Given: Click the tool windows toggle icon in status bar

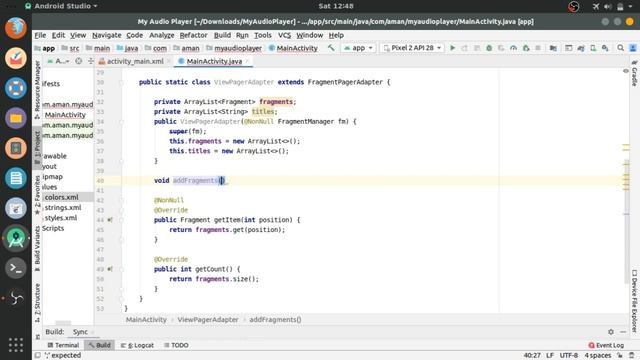Looking at the screenshot, I should click(37, 355).
